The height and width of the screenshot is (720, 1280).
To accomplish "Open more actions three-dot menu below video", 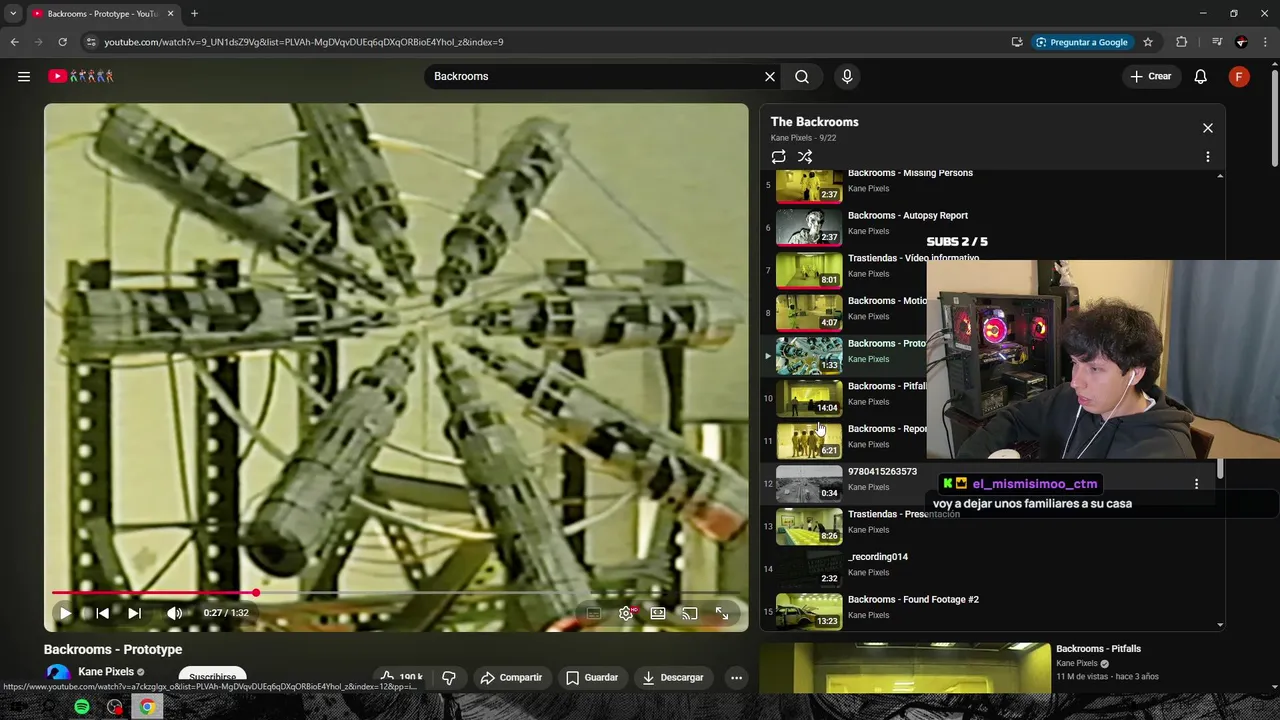I will [736, 677].
